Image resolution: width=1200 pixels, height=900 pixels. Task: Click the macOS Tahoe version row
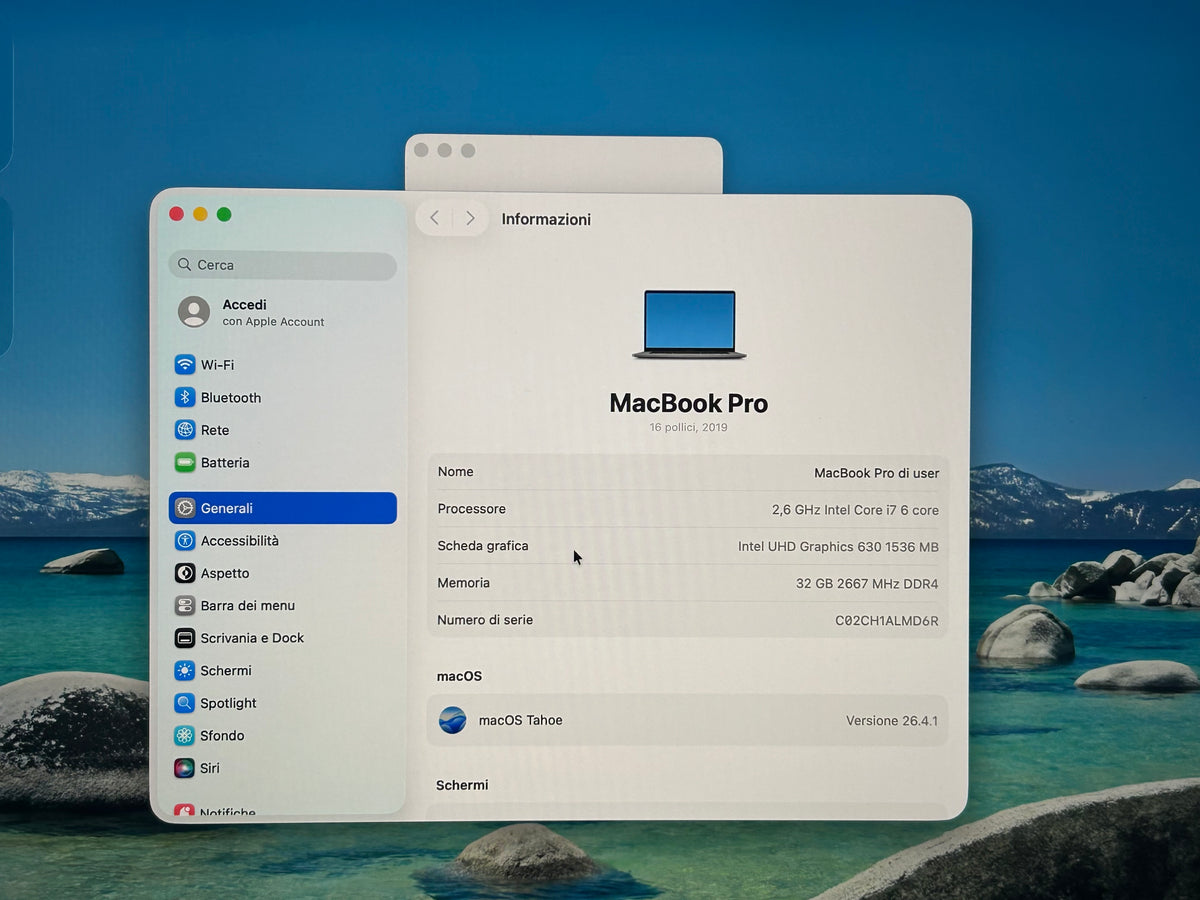click(x=687, y=720)
